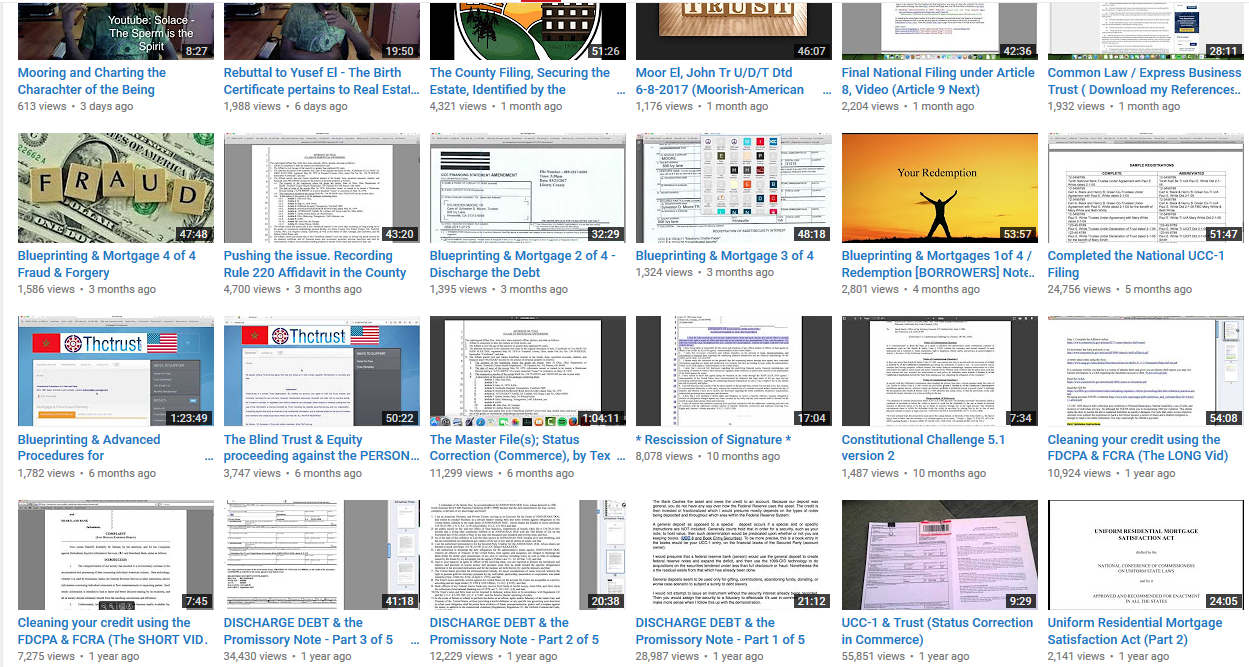
Task: Play the 21:12 Discharge Debt Part 1 thumbnail
Action: tap(734, 555)
